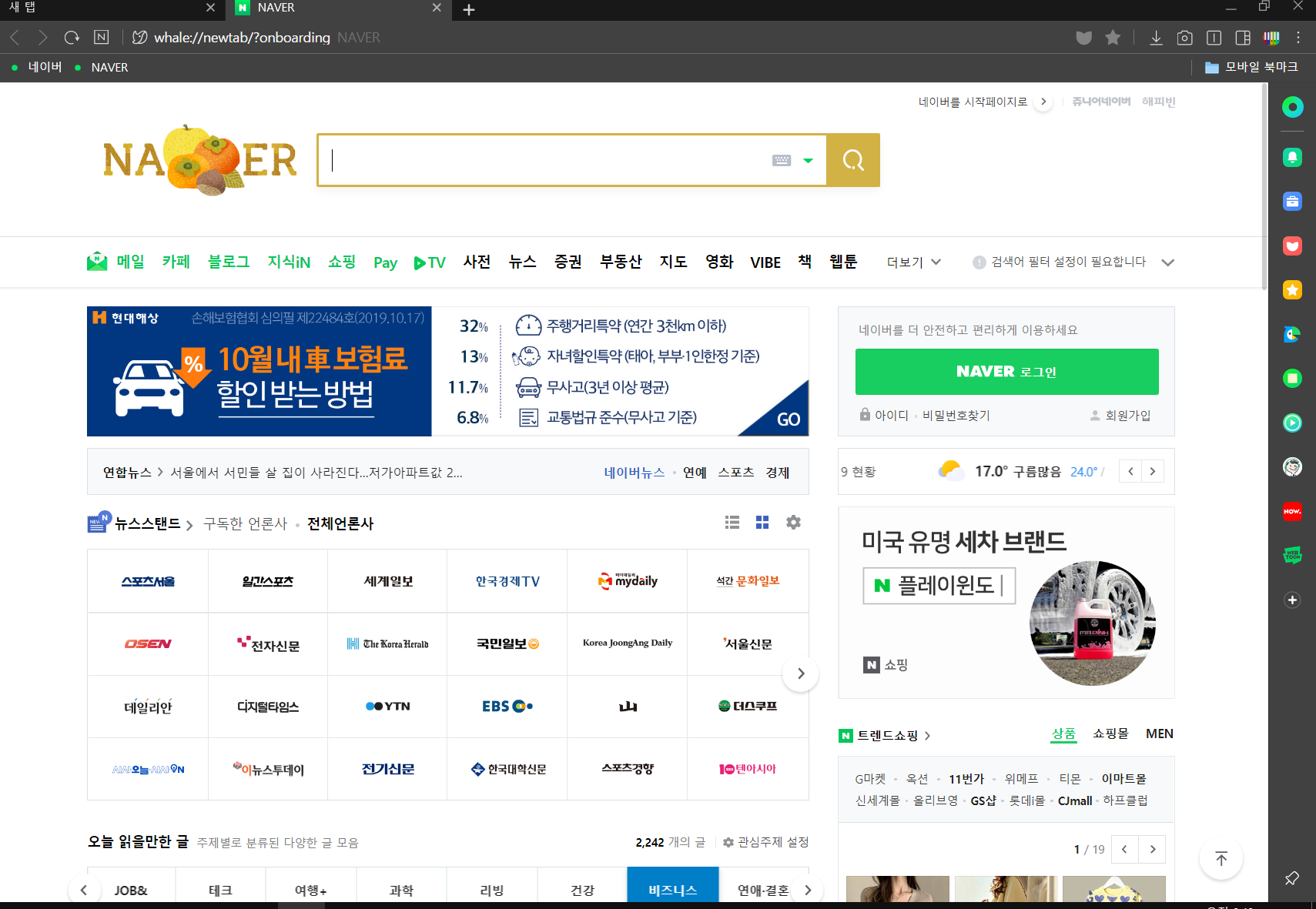Click the browser back arrow

pos(15,37)
